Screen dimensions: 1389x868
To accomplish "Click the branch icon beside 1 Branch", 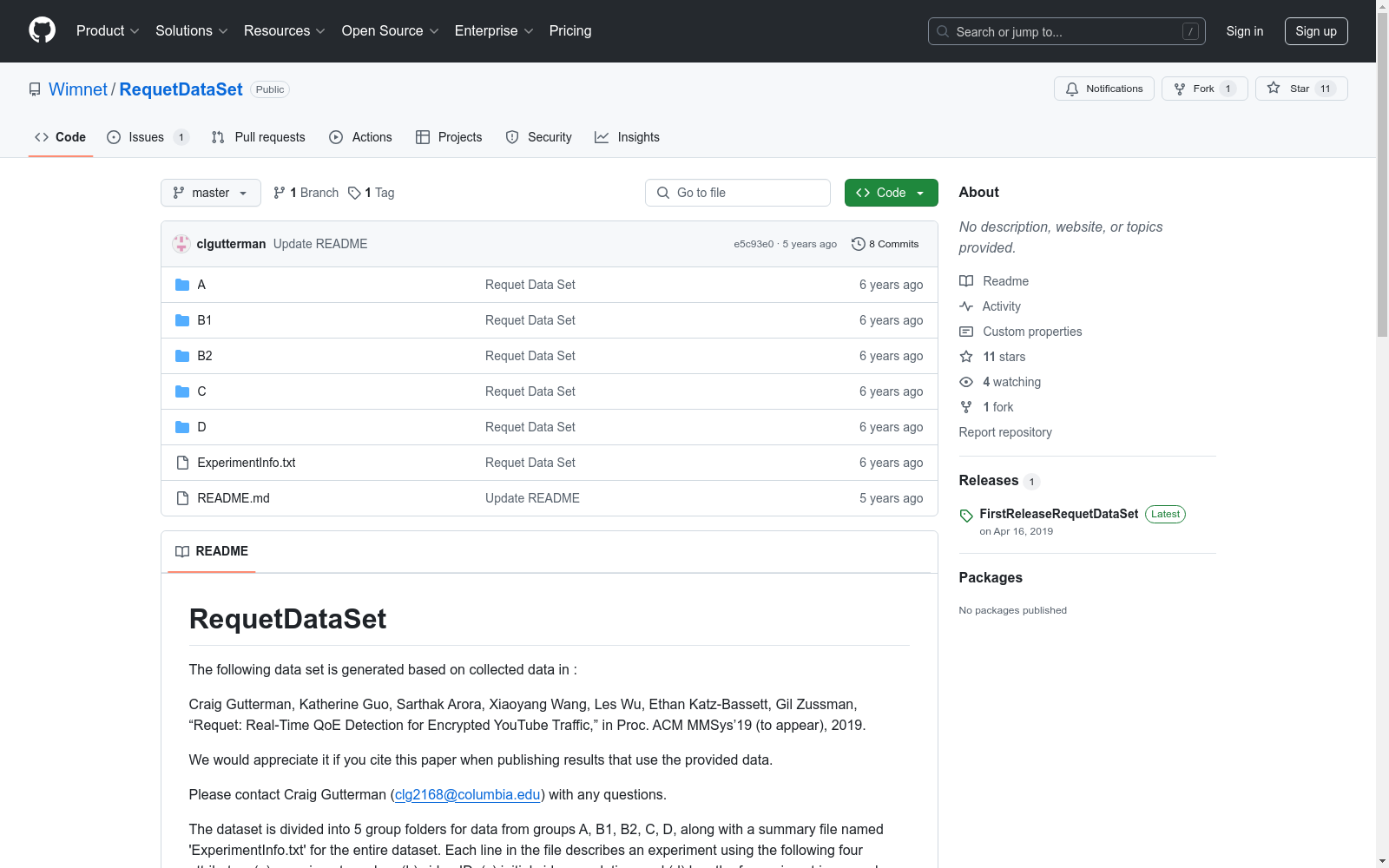I will [280, 193].
